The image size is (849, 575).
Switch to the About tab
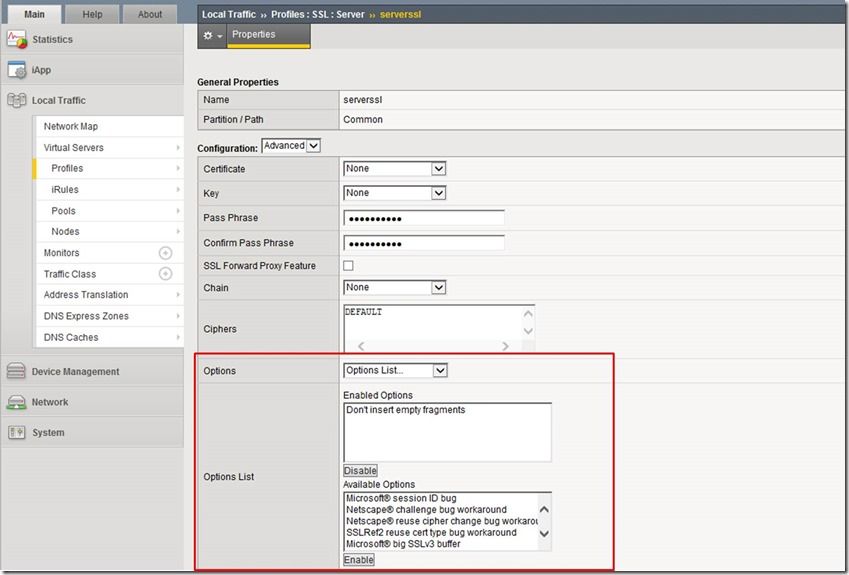pos(150,14)
